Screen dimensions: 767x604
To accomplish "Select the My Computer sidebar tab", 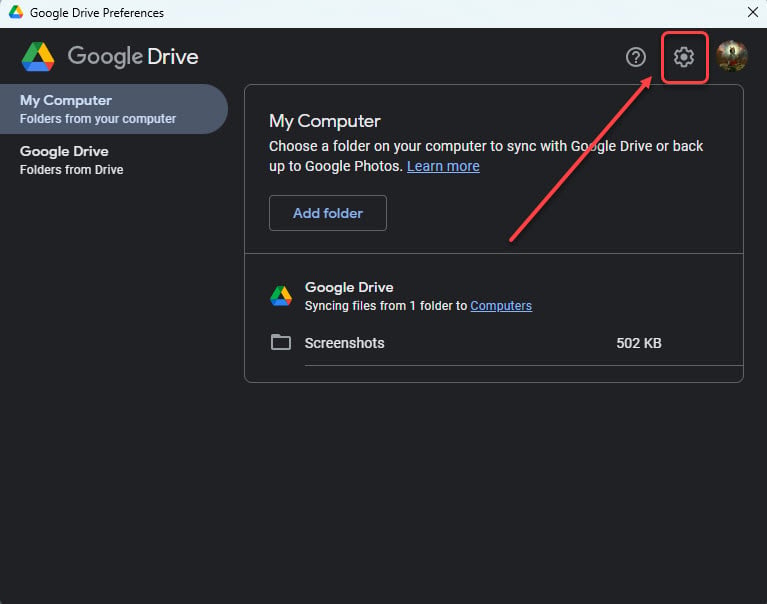I will pyautogui.click(x=114, y=109).
